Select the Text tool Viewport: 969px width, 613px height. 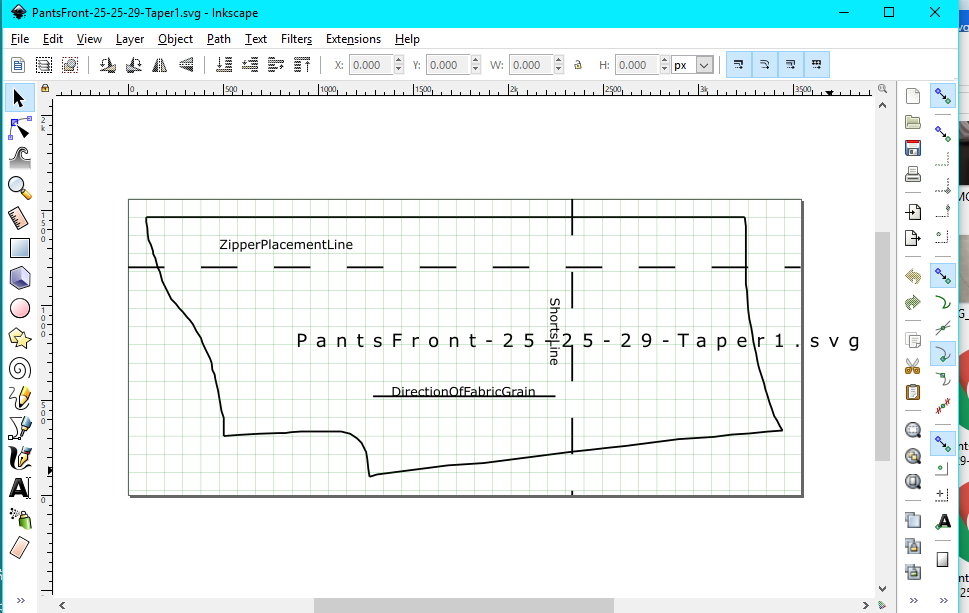pos(19,487)
